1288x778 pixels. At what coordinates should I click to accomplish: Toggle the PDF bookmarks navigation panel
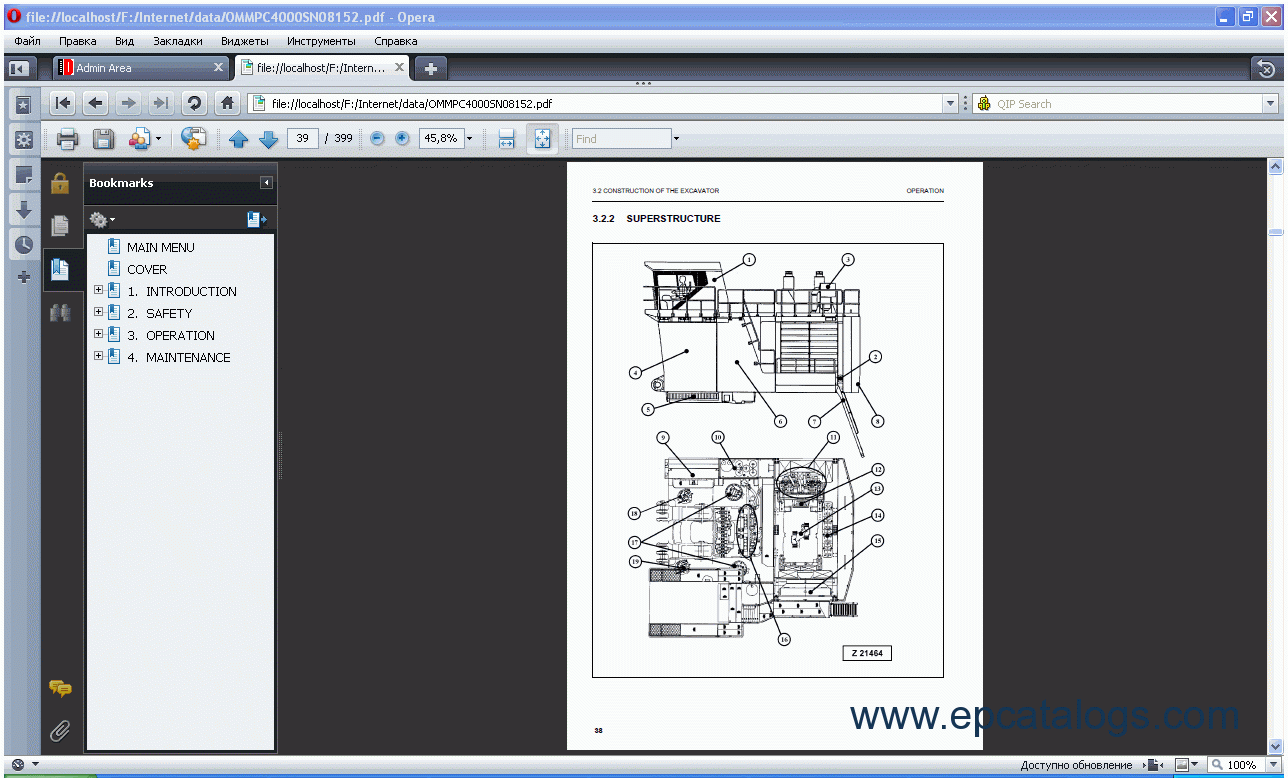(x=60, y=269)
